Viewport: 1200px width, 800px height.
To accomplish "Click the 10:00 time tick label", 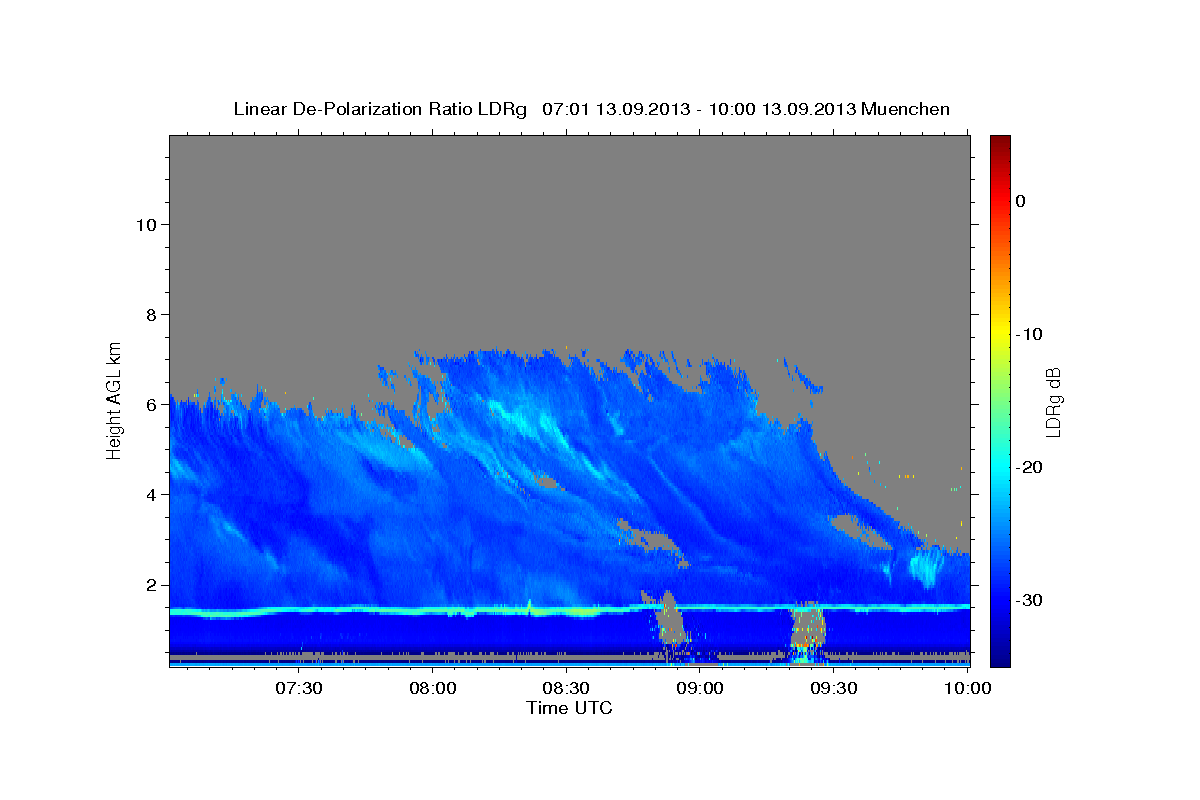I will [967, 689].
